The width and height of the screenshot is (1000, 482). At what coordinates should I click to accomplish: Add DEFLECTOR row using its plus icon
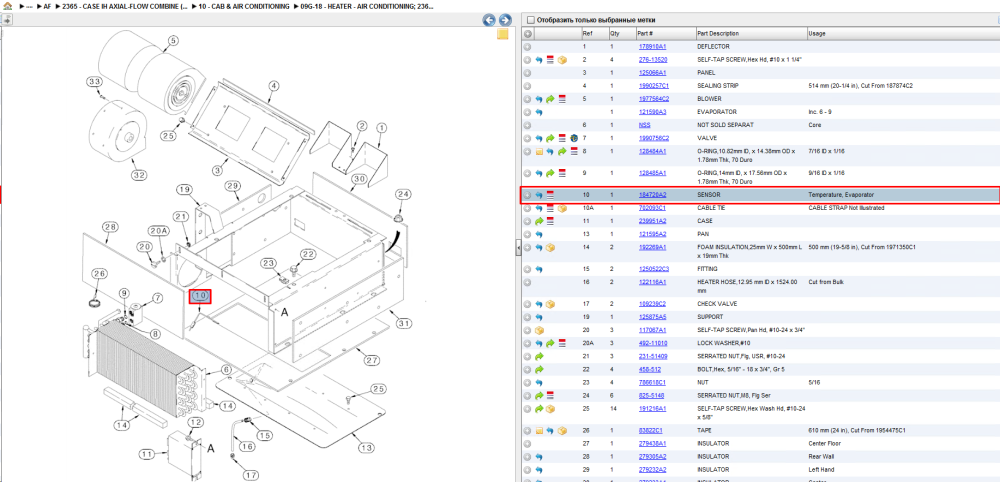click(527, 47)
